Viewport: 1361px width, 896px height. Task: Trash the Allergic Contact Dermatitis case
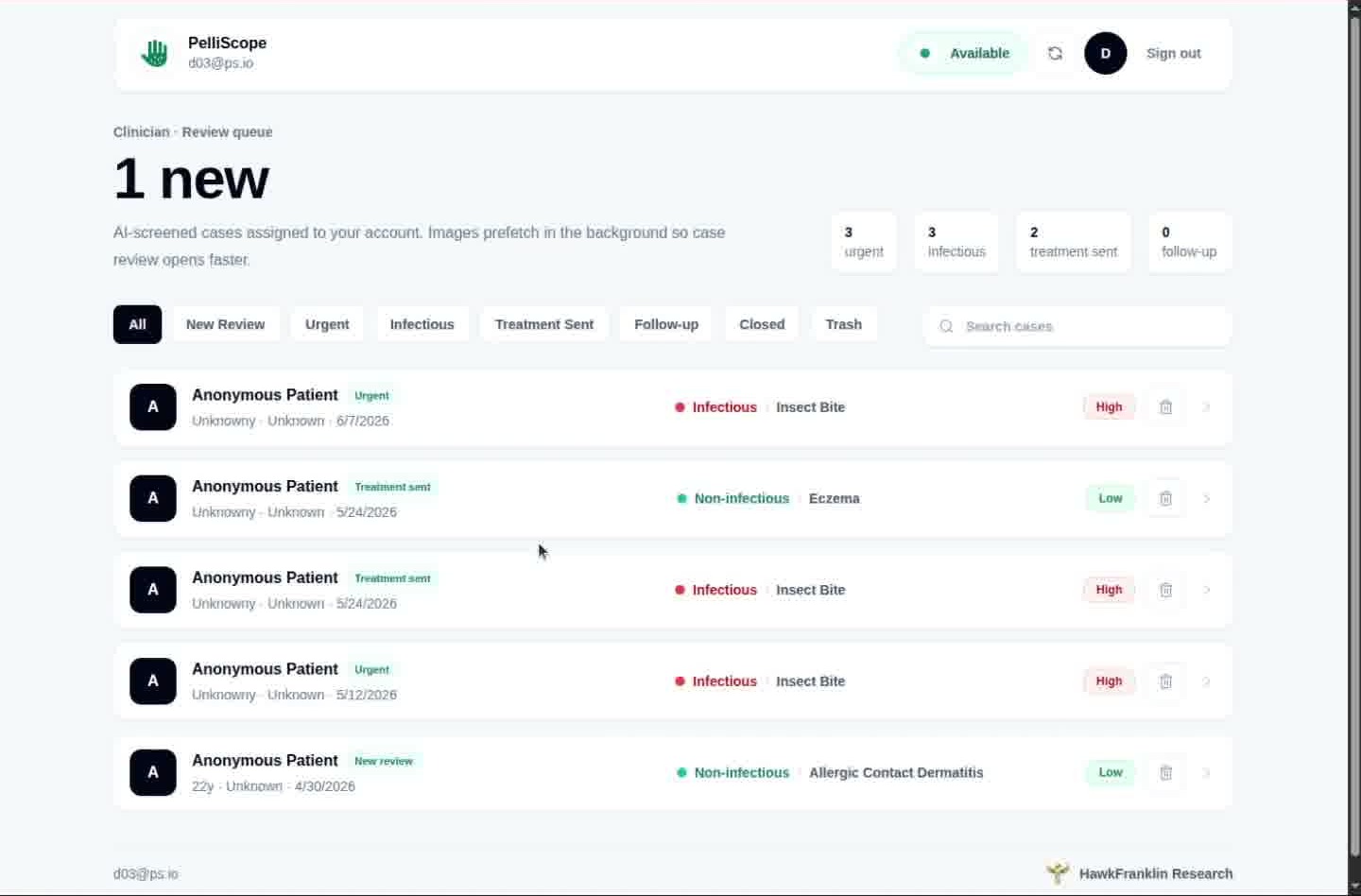[1165, 772]
